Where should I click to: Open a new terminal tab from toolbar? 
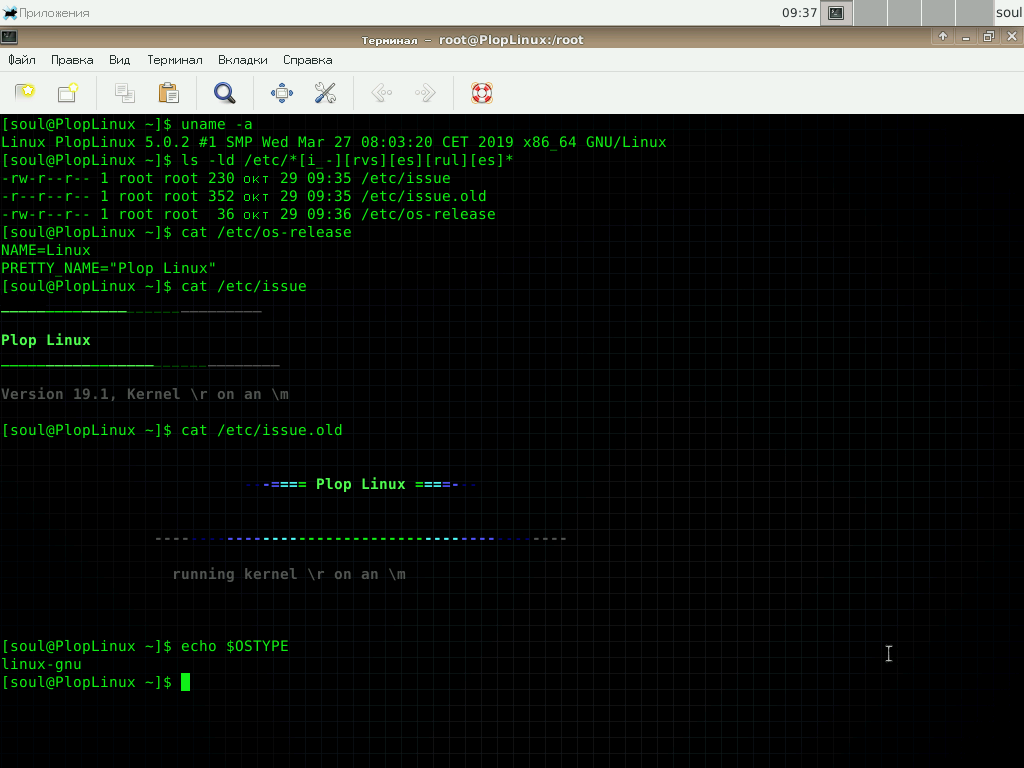point(25,93)
